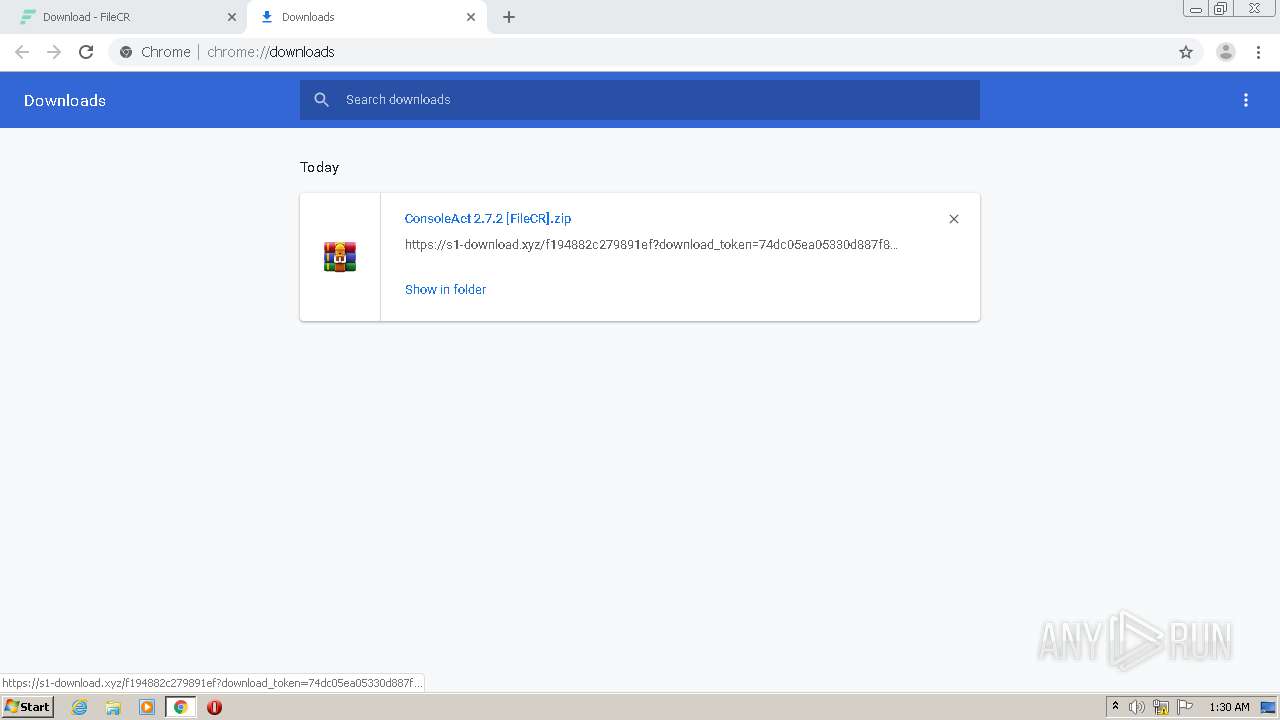Click the Today date label
The image size is (1280, 720).
pos(320,167)
